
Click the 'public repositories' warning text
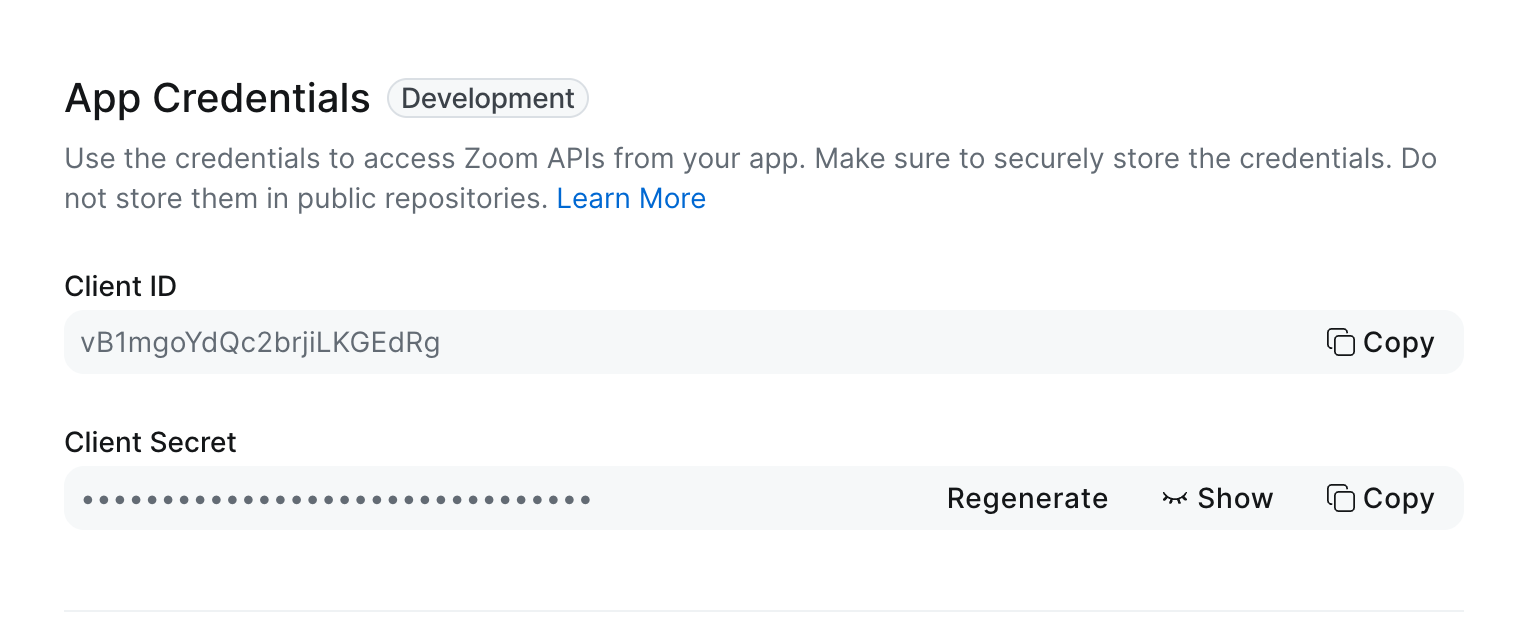[420, 199]
